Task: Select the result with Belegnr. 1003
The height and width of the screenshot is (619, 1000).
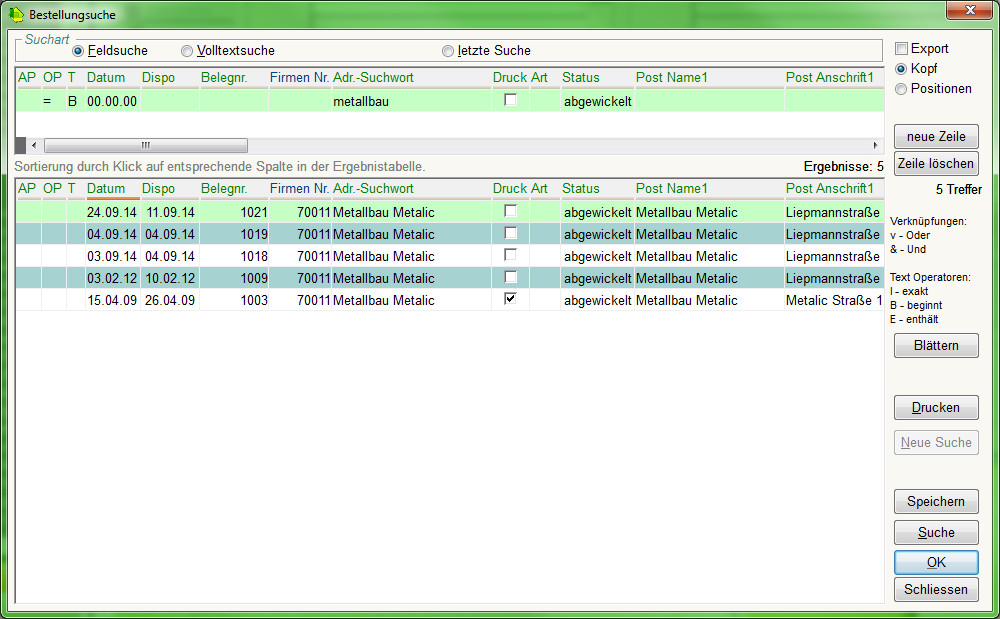Action: pos(450,300)
